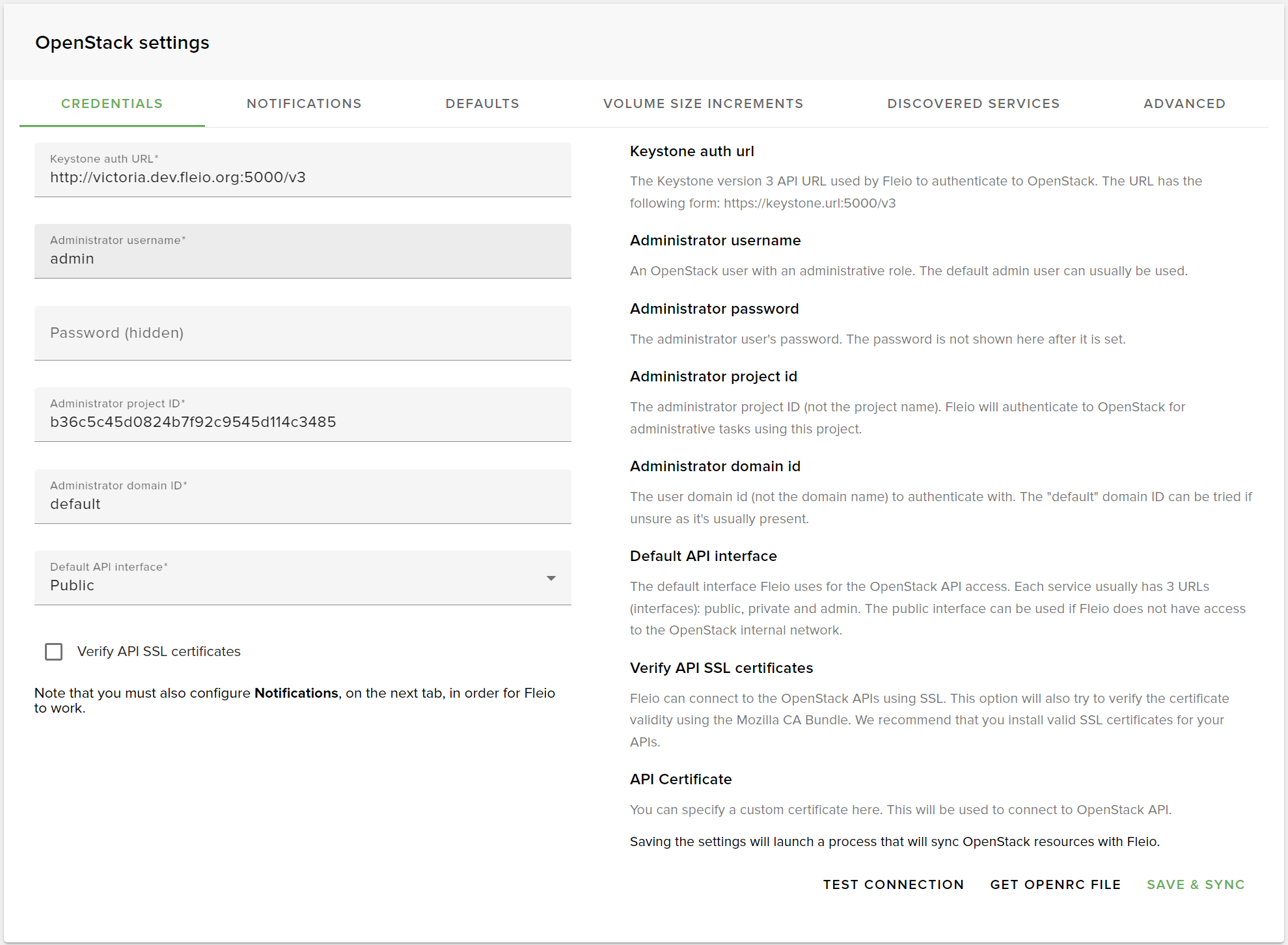Switch to the Advanced tab
This screenshot has width=1288, height=945.
tap(1184, 103)
